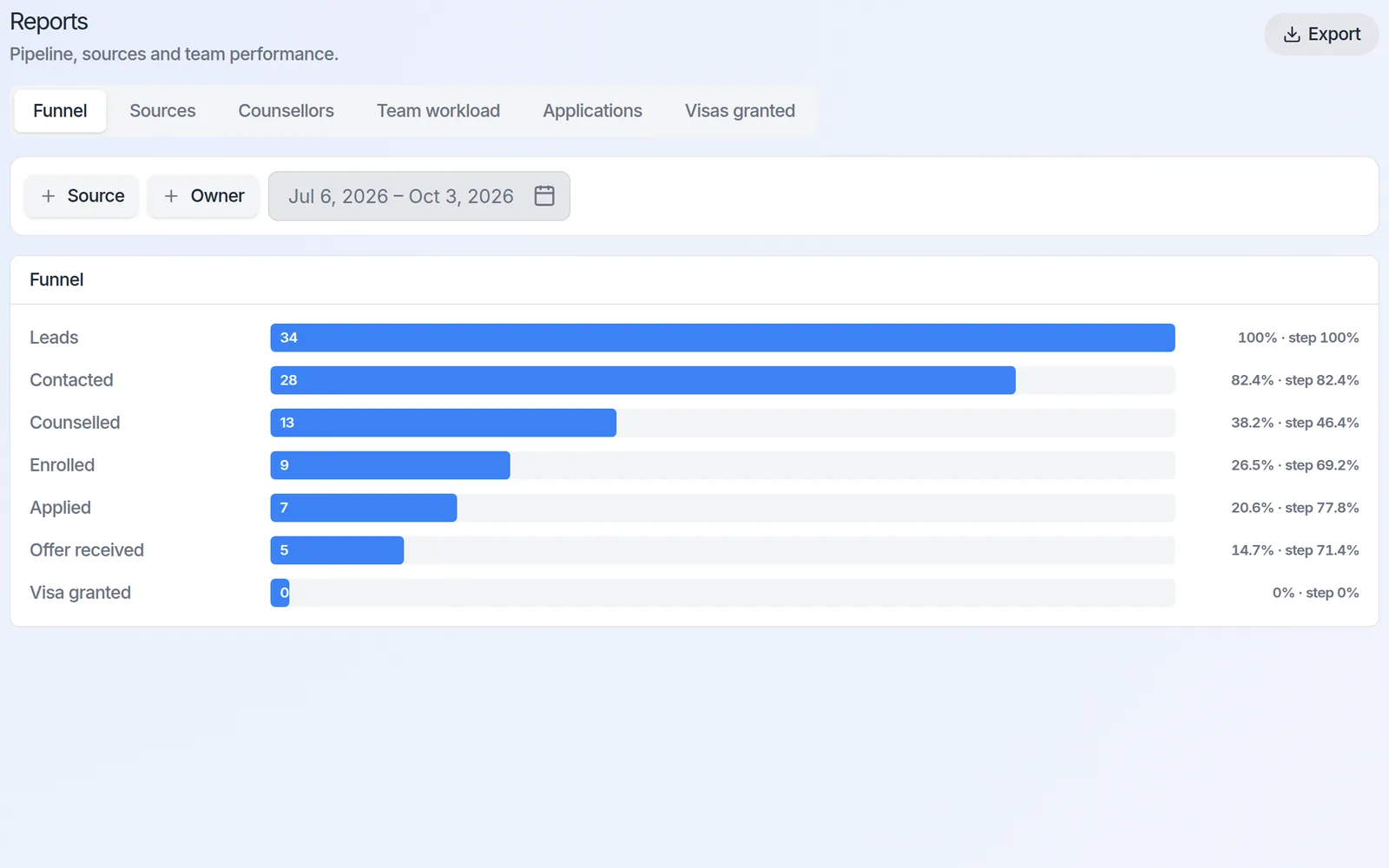1389x868 pixels.
Task: Switch to the Team workload tab
Action: coord(438,111)
